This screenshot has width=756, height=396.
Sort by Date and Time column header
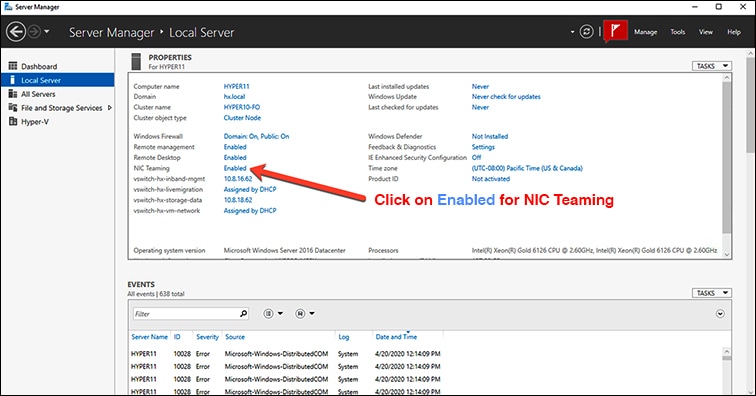[x=396, y=337]
